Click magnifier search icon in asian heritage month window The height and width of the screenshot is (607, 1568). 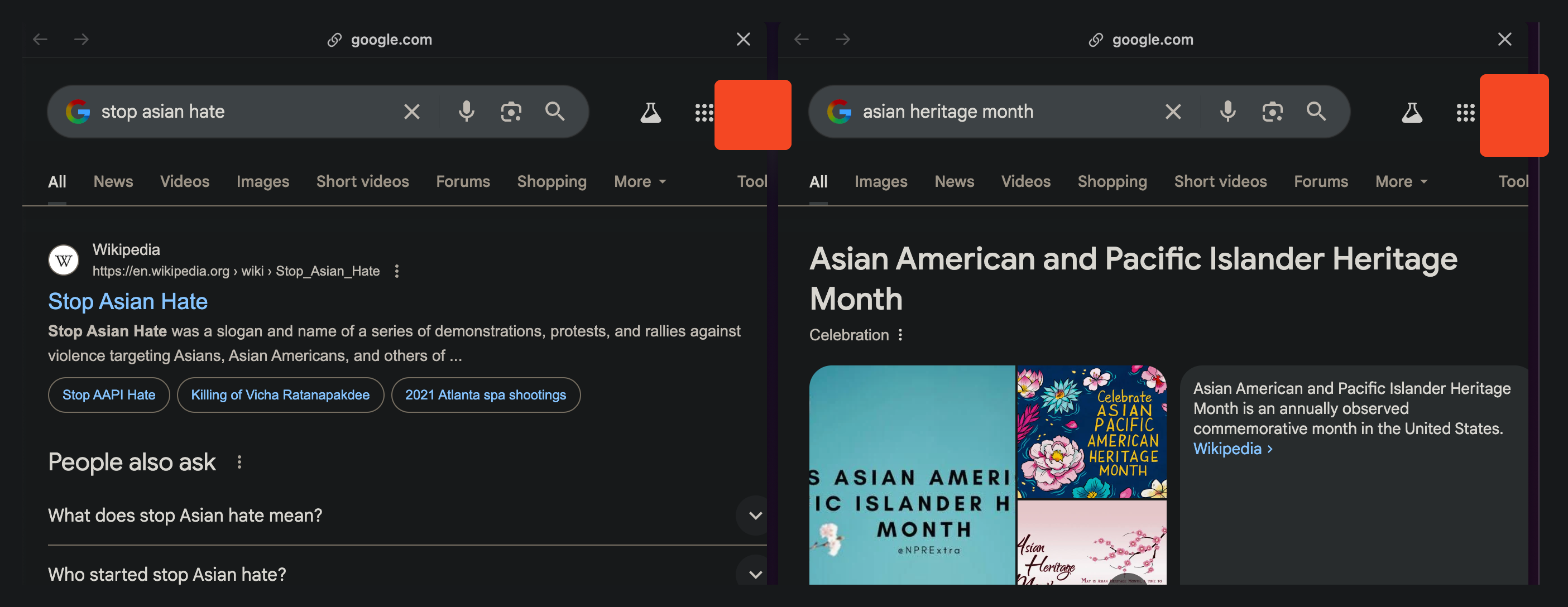coord(1316,112)
